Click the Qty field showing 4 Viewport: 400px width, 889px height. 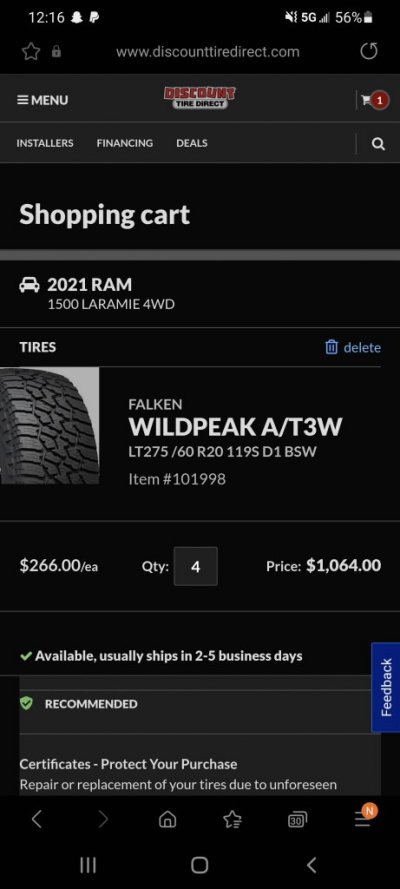tap(195, 566)
